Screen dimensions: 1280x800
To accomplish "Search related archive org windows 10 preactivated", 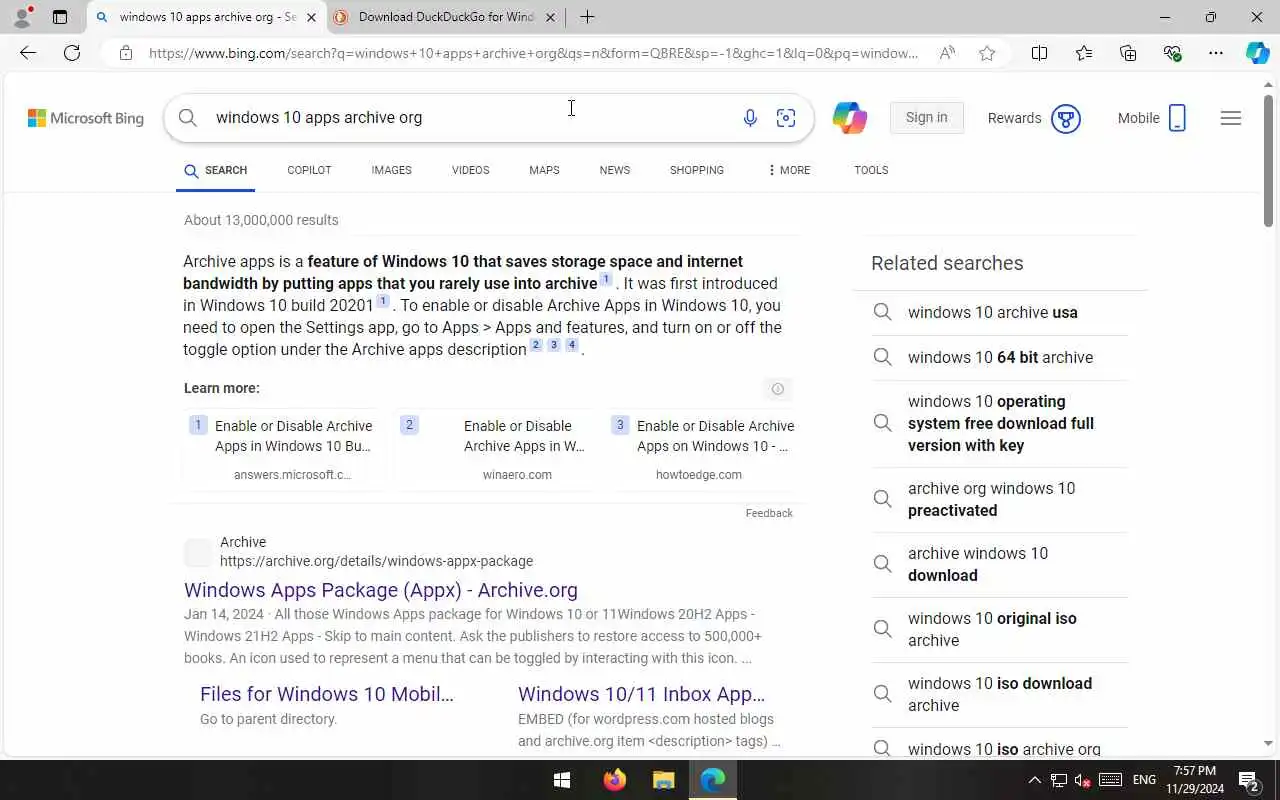I will click(x=1000, y=499).
